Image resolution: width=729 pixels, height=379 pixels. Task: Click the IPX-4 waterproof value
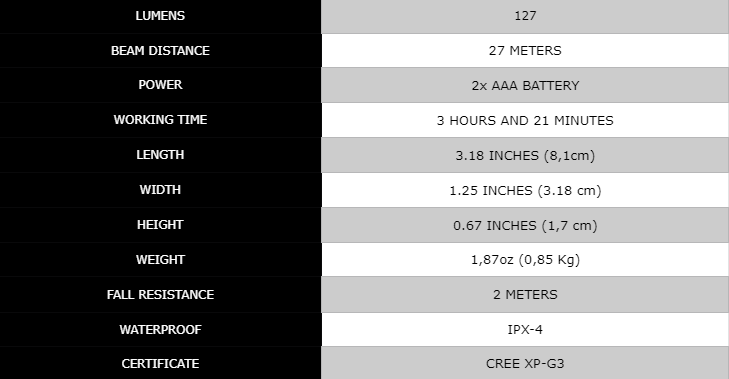[x=525, y=330]
